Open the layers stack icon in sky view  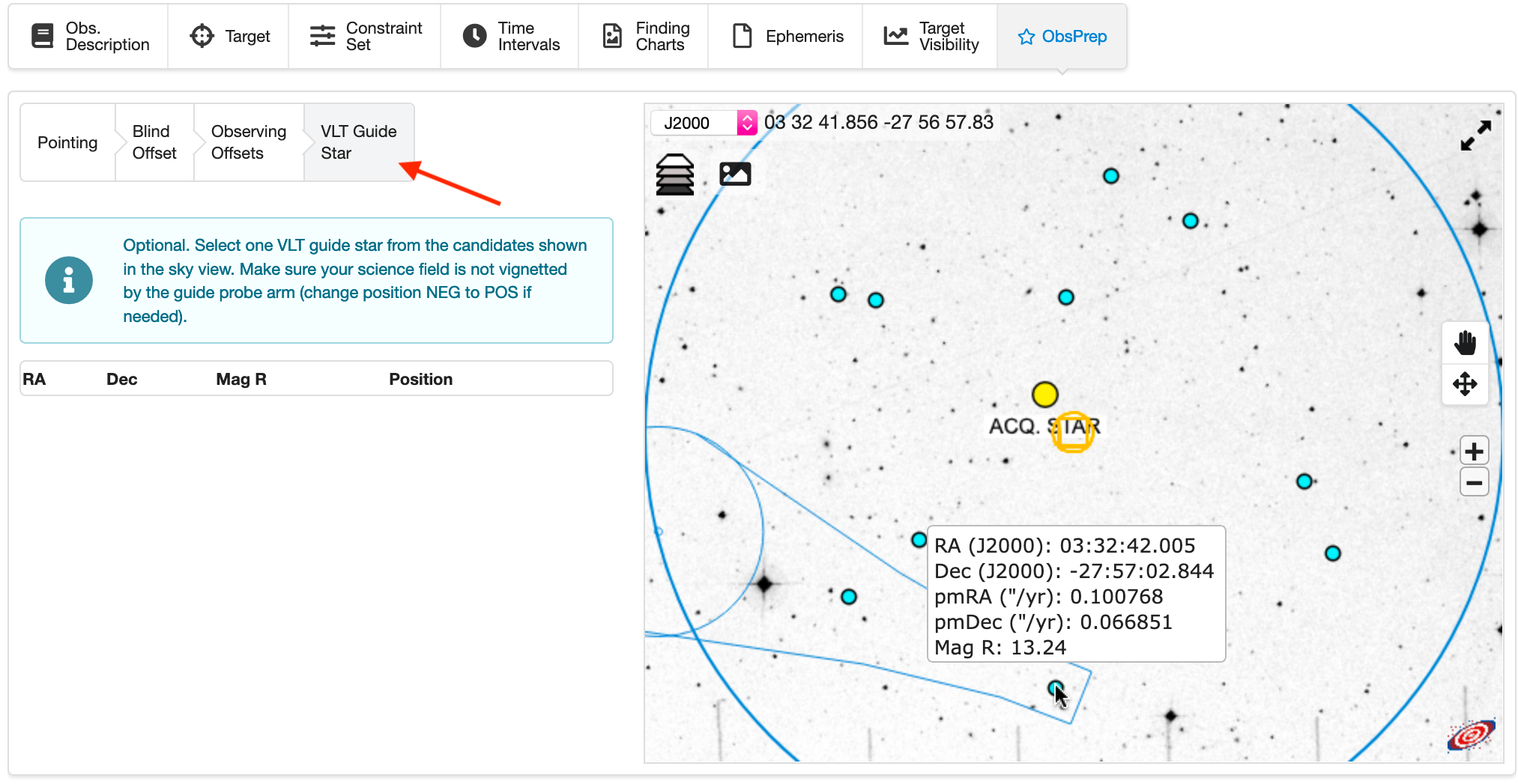tap(675, 174)
